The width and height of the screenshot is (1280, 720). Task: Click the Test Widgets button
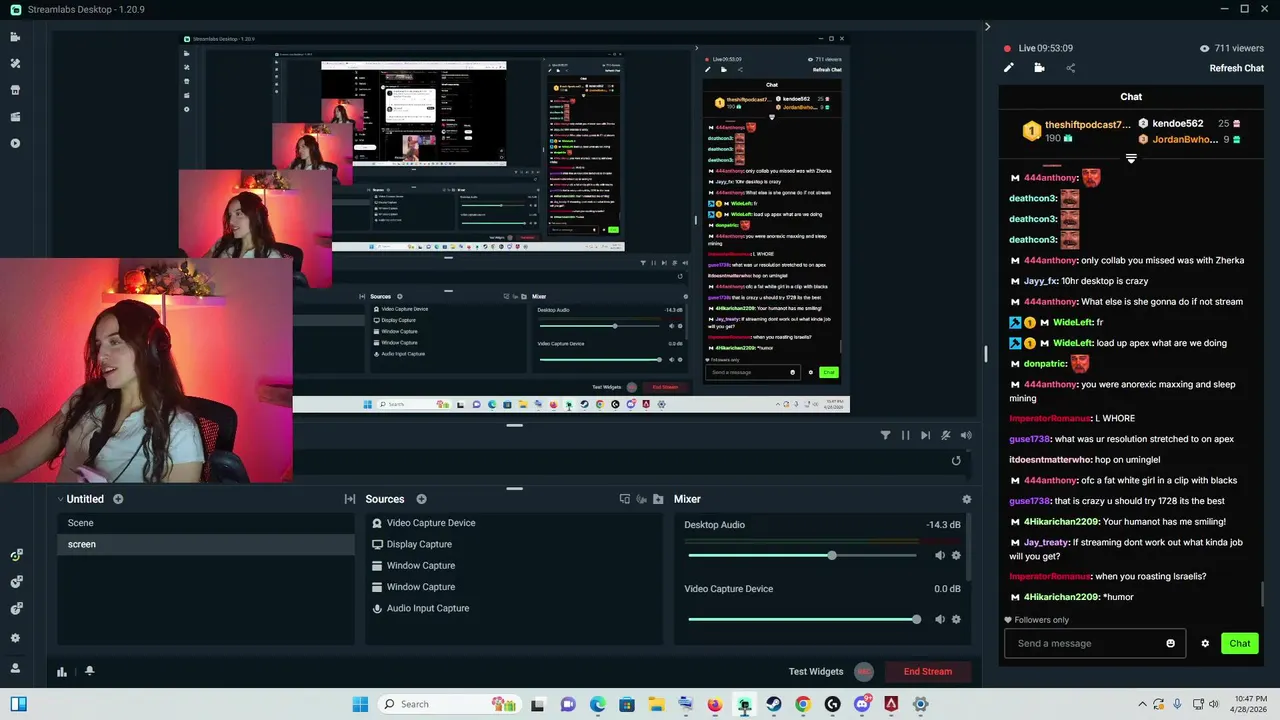(x=816, y=672)
